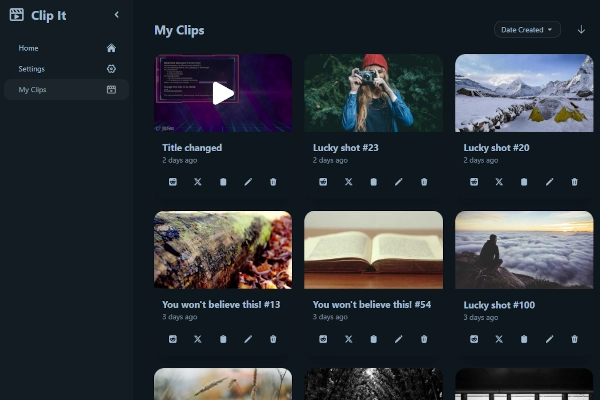
Task: Open the wheat grass clip thumbnail
Action: click(x=223, y=384)
